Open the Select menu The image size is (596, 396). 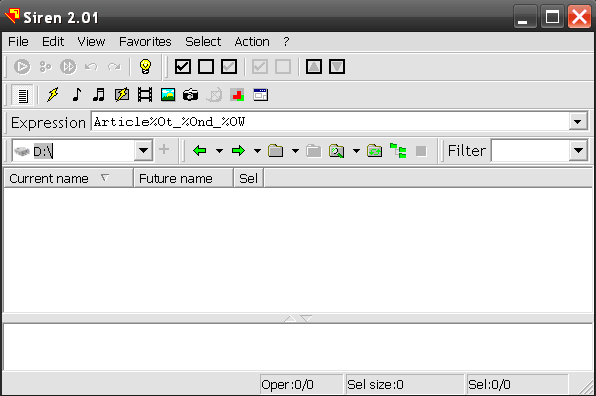[x=203, y=41]
